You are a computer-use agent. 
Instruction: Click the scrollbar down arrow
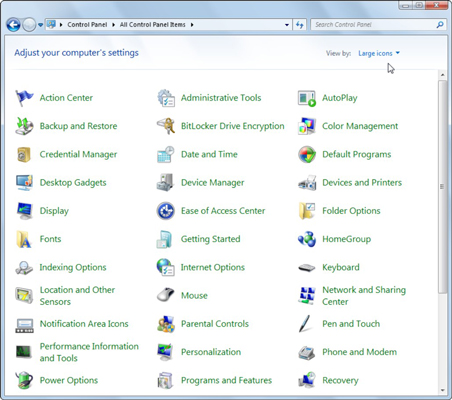click(x=443, y=390)
